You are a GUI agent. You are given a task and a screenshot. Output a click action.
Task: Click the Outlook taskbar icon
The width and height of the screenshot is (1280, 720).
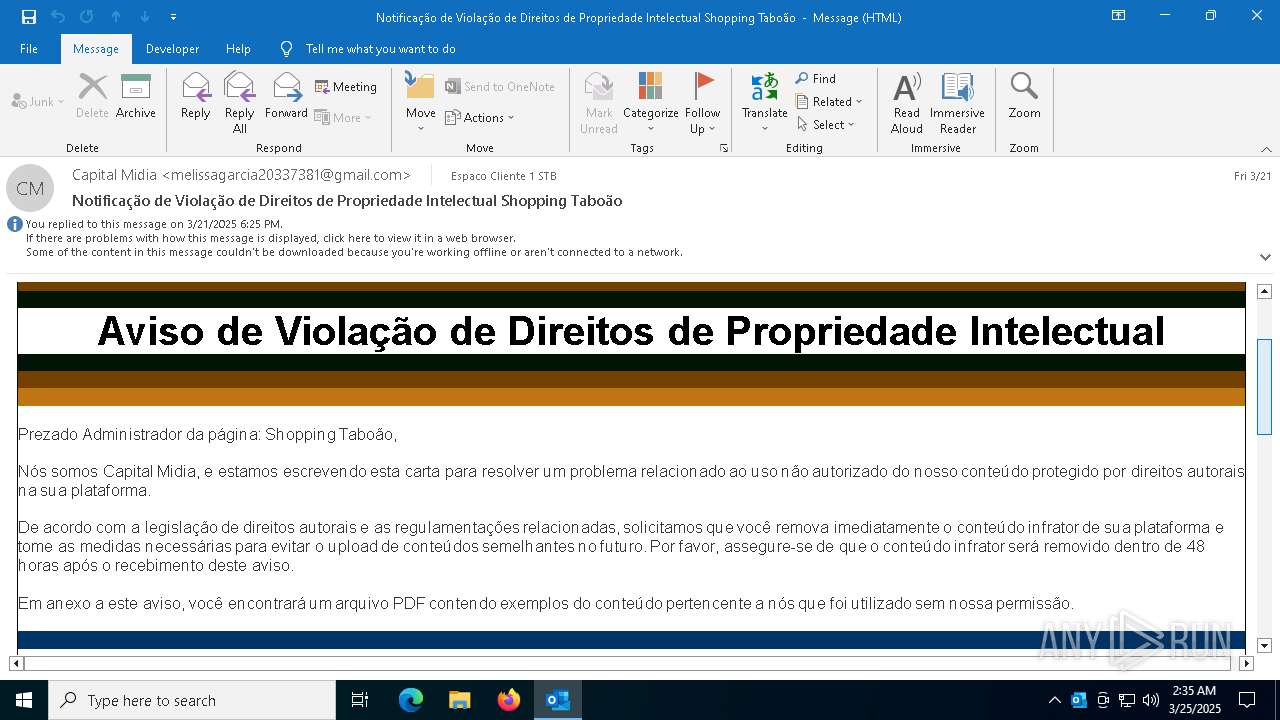(558, 700)
